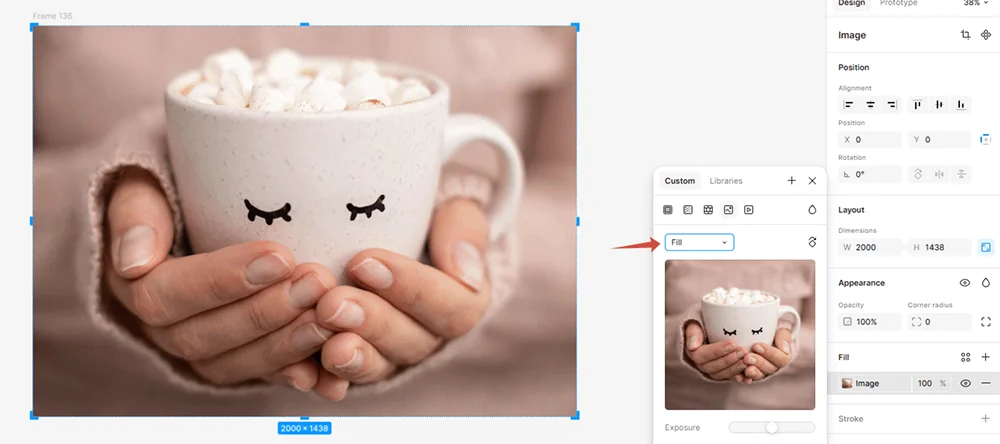Switch to the Prototype tab
The image size is (1000, 444).
[x=899, y=3]
